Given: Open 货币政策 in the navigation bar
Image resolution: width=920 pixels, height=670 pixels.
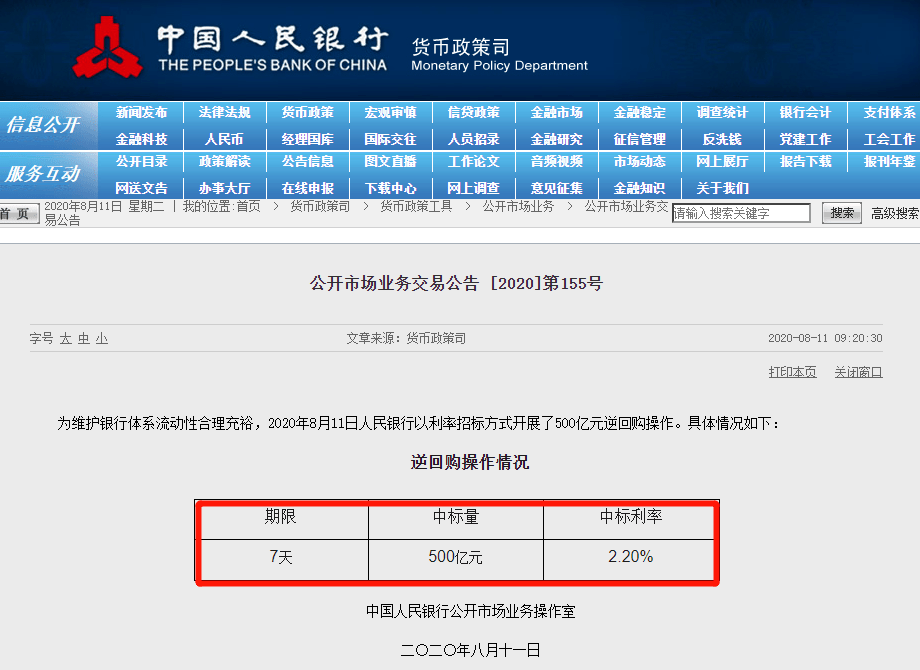Looking at the screenshot, I should (307, 112).
